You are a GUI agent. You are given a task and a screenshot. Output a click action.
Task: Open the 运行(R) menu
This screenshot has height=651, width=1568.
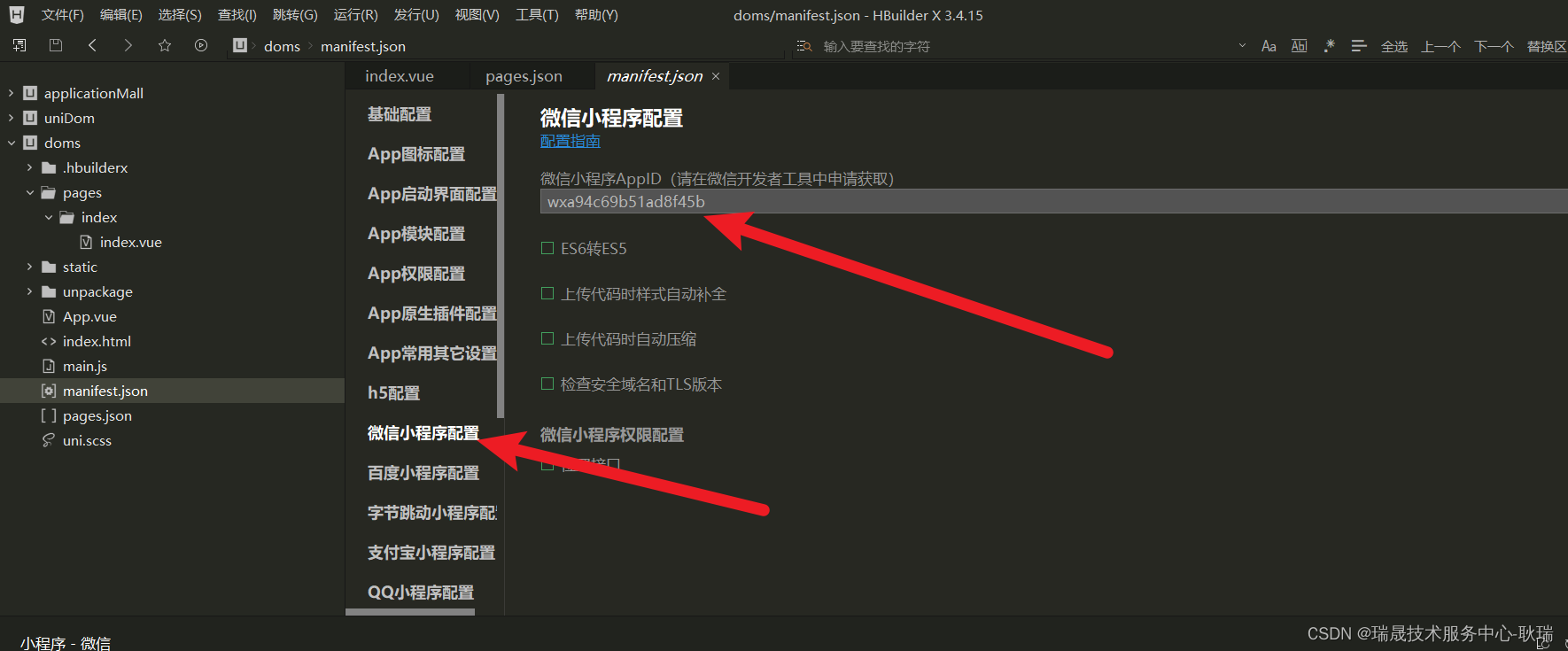(x=355, y=15)
